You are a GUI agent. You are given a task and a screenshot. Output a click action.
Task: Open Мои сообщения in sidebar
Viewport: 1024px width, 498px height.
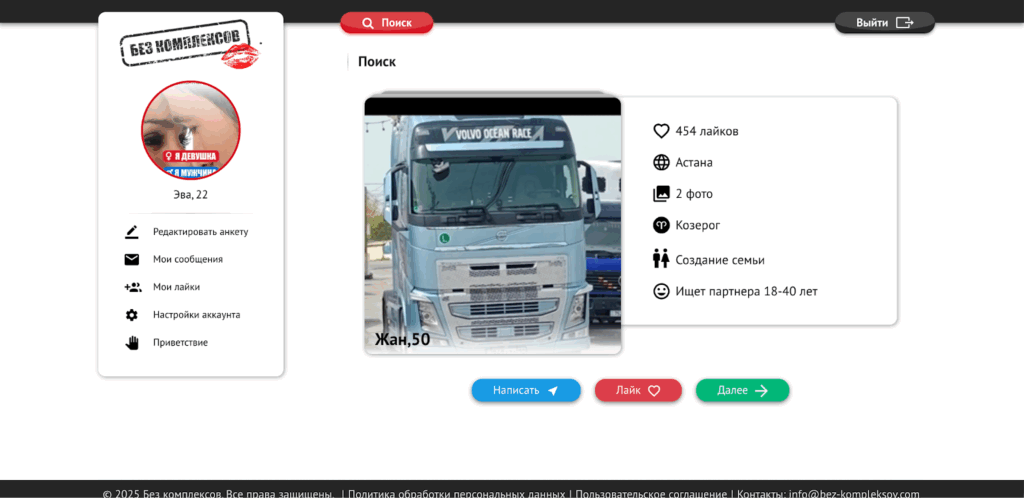click(x=188, y=260)
